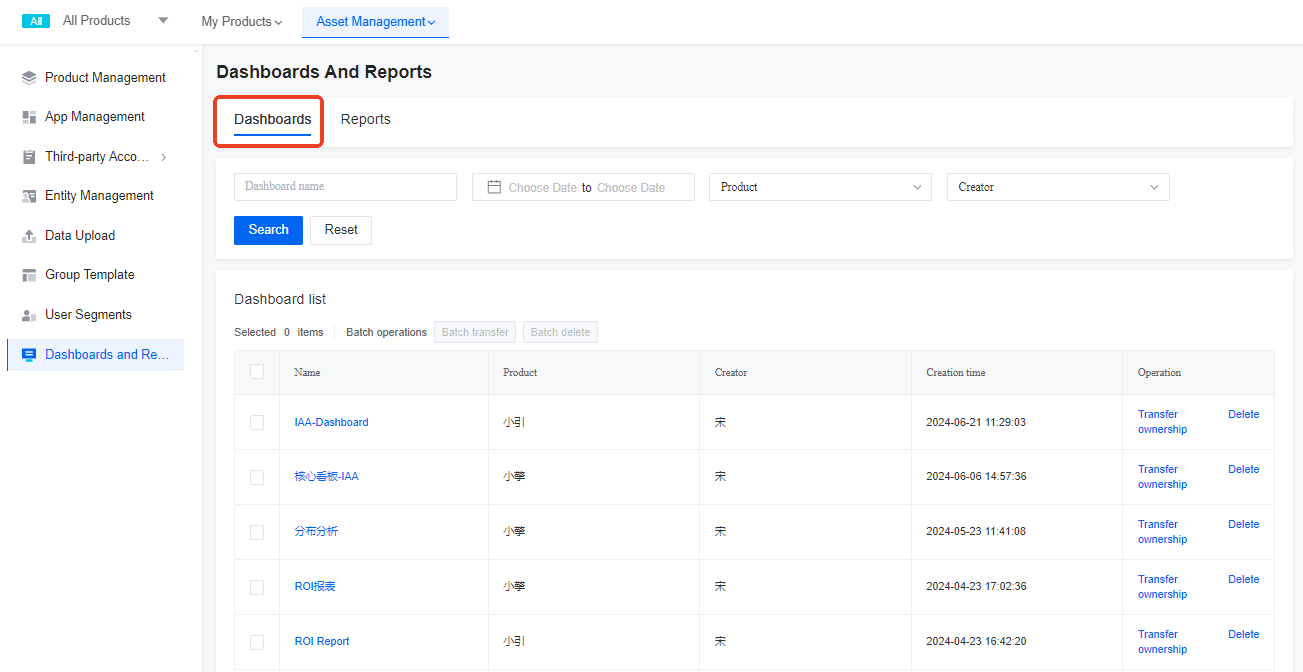This screenshot has width=1303, height=672.
Task: Open the 核心看板-IAA dashboard link
Action: click(326, 477)
